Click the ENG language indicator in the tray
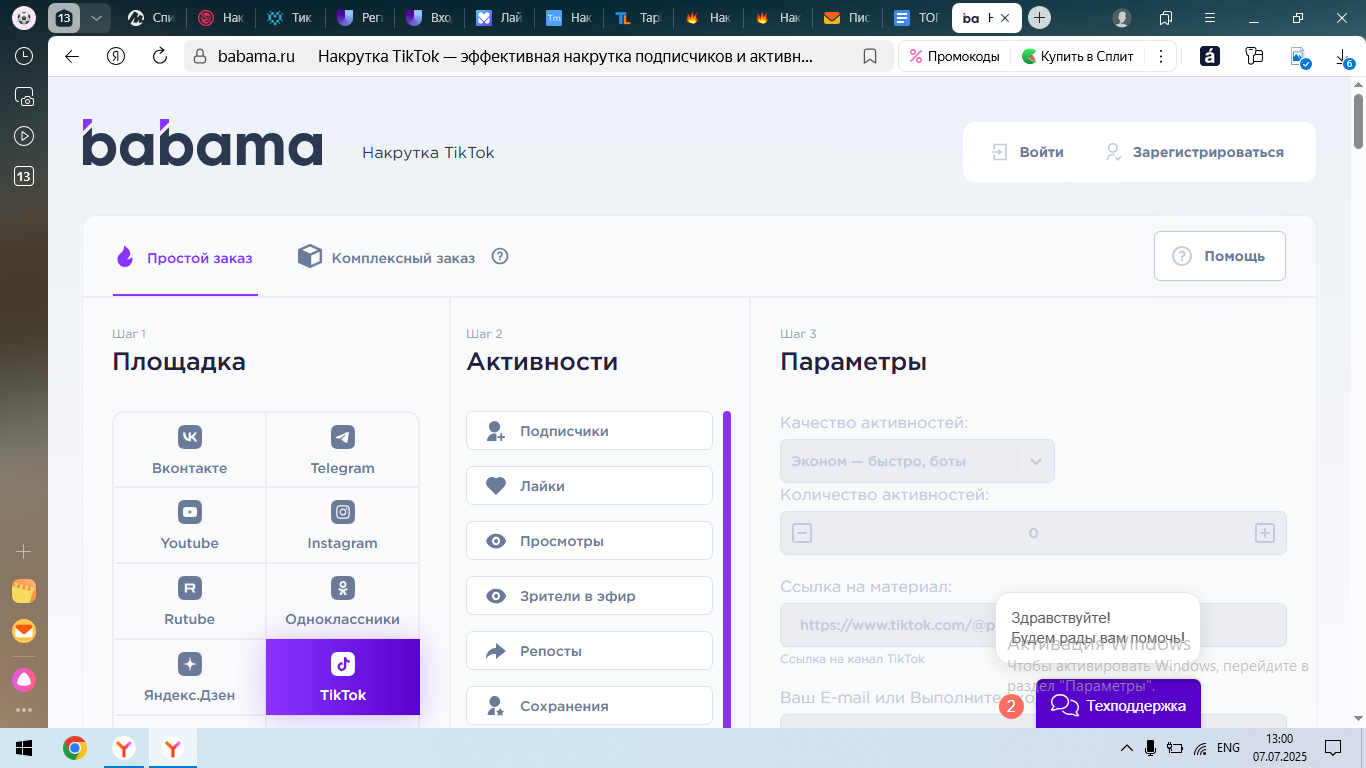The image size is (1366, 768). [x=1229, y=747]
